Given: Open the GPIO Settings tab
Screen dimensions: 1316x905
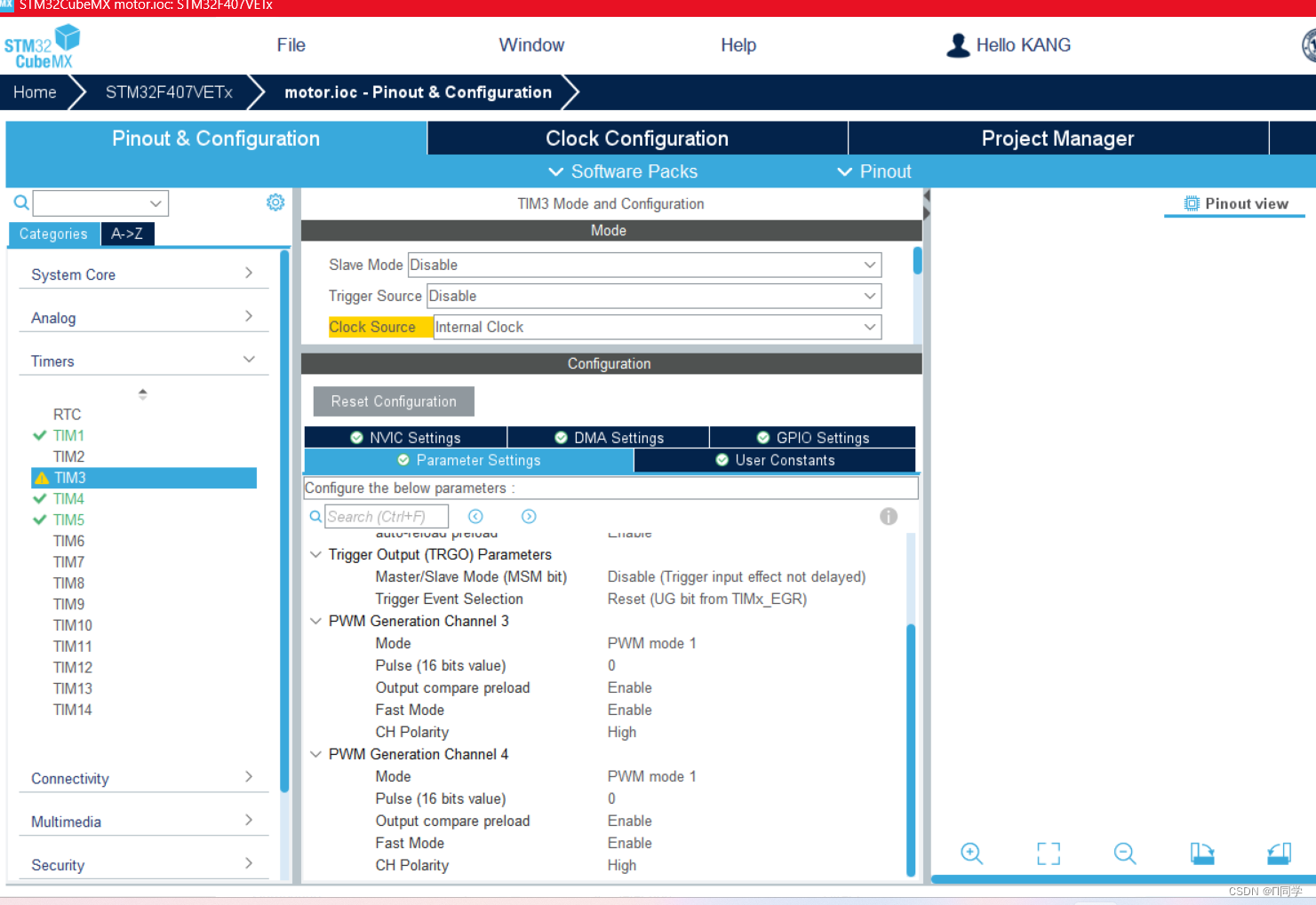Looking at the screenshot, I should pos(812,438).
